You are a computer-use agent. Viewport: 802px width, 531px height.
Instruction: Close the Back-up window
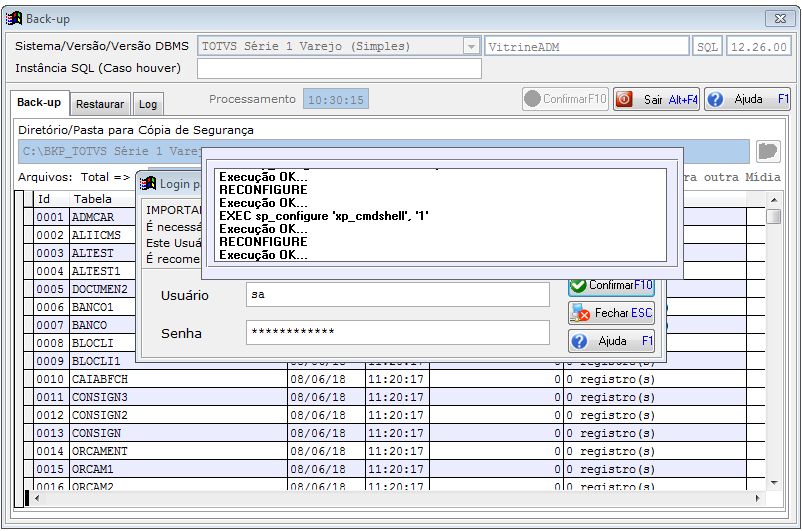[x=780, y=19]
